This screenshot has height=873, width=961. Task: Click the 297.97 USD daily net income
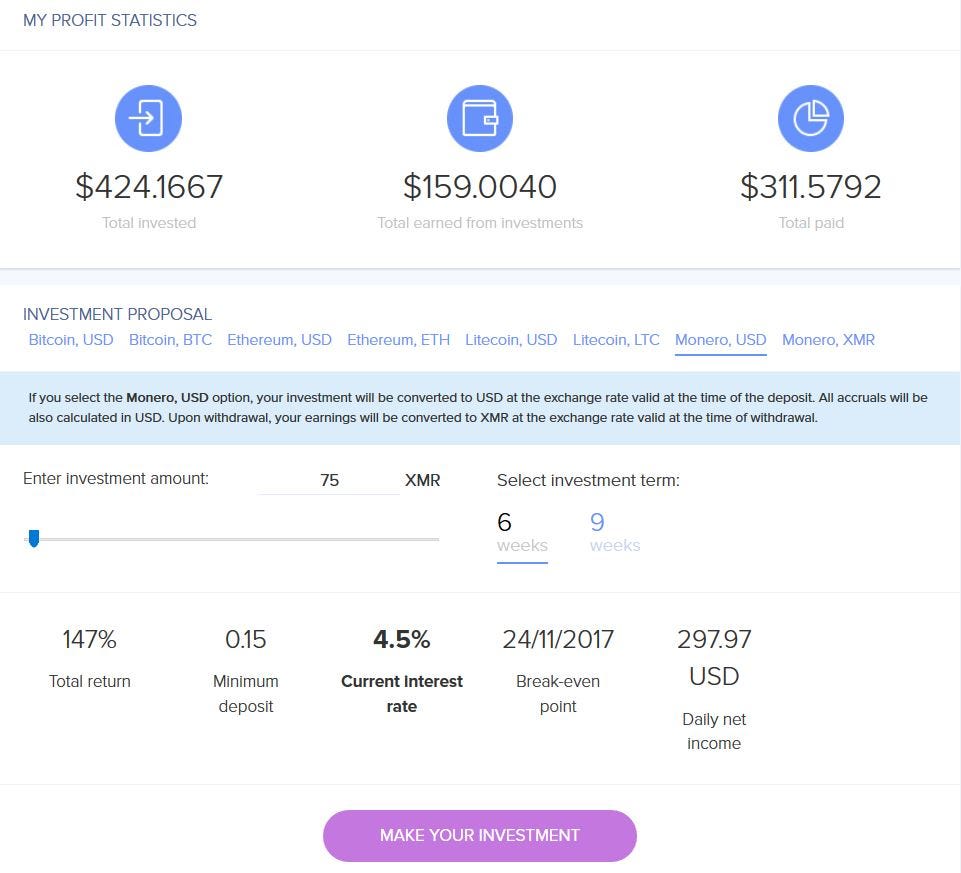click(x=714, y=657)
